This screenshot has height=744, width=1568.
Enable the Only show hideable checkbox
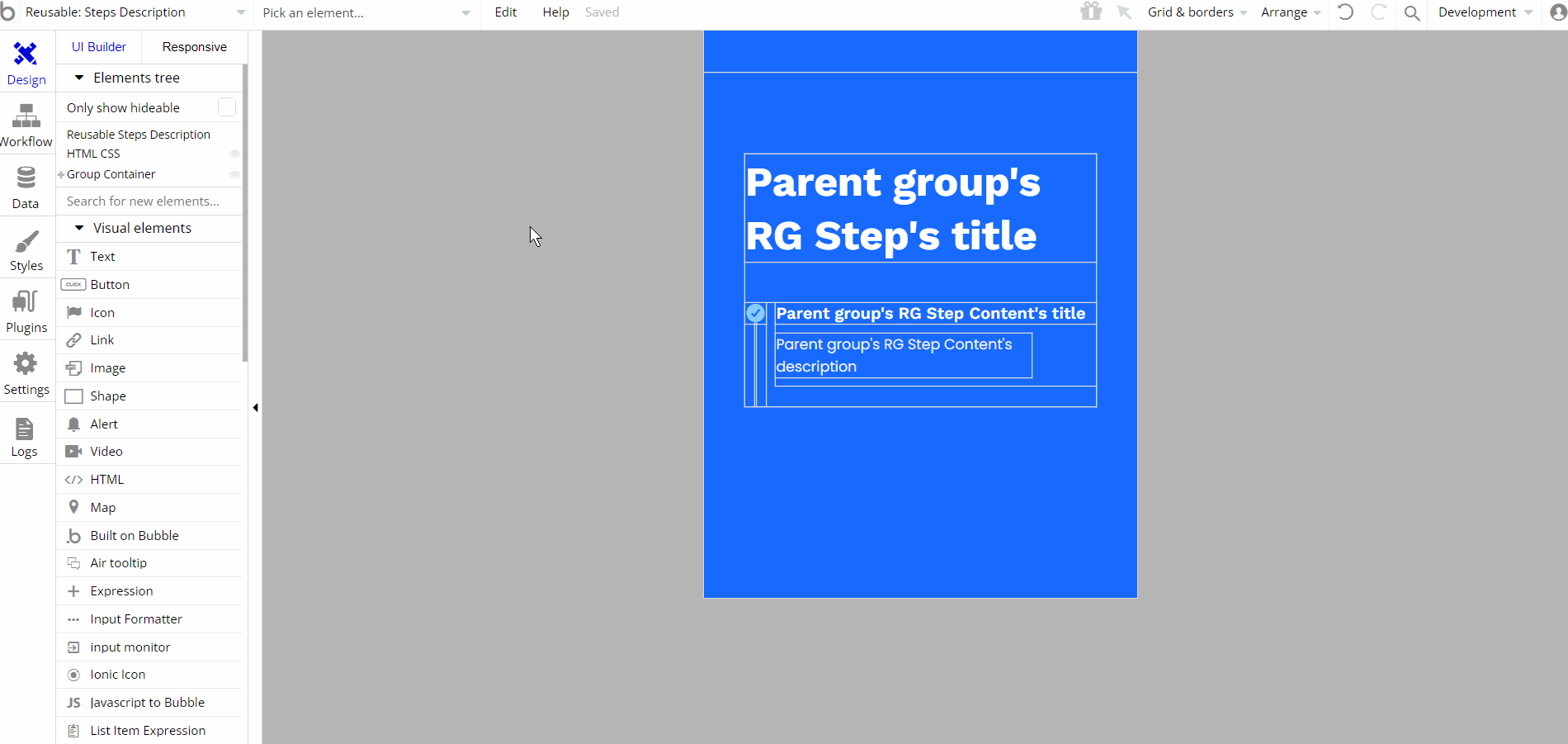(227, 107)
